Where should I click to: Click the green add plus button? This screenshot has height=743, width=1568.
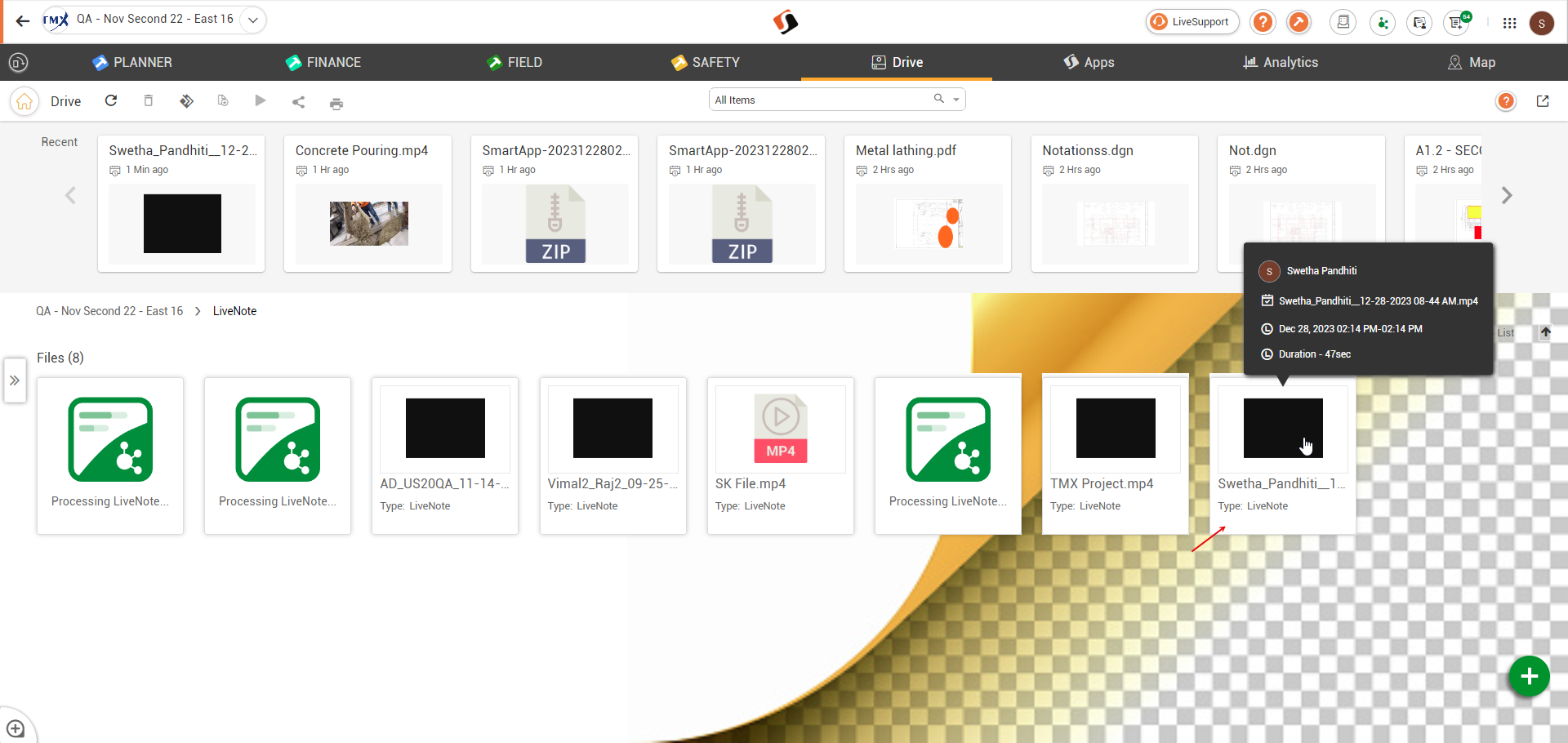click(1529, 676)
